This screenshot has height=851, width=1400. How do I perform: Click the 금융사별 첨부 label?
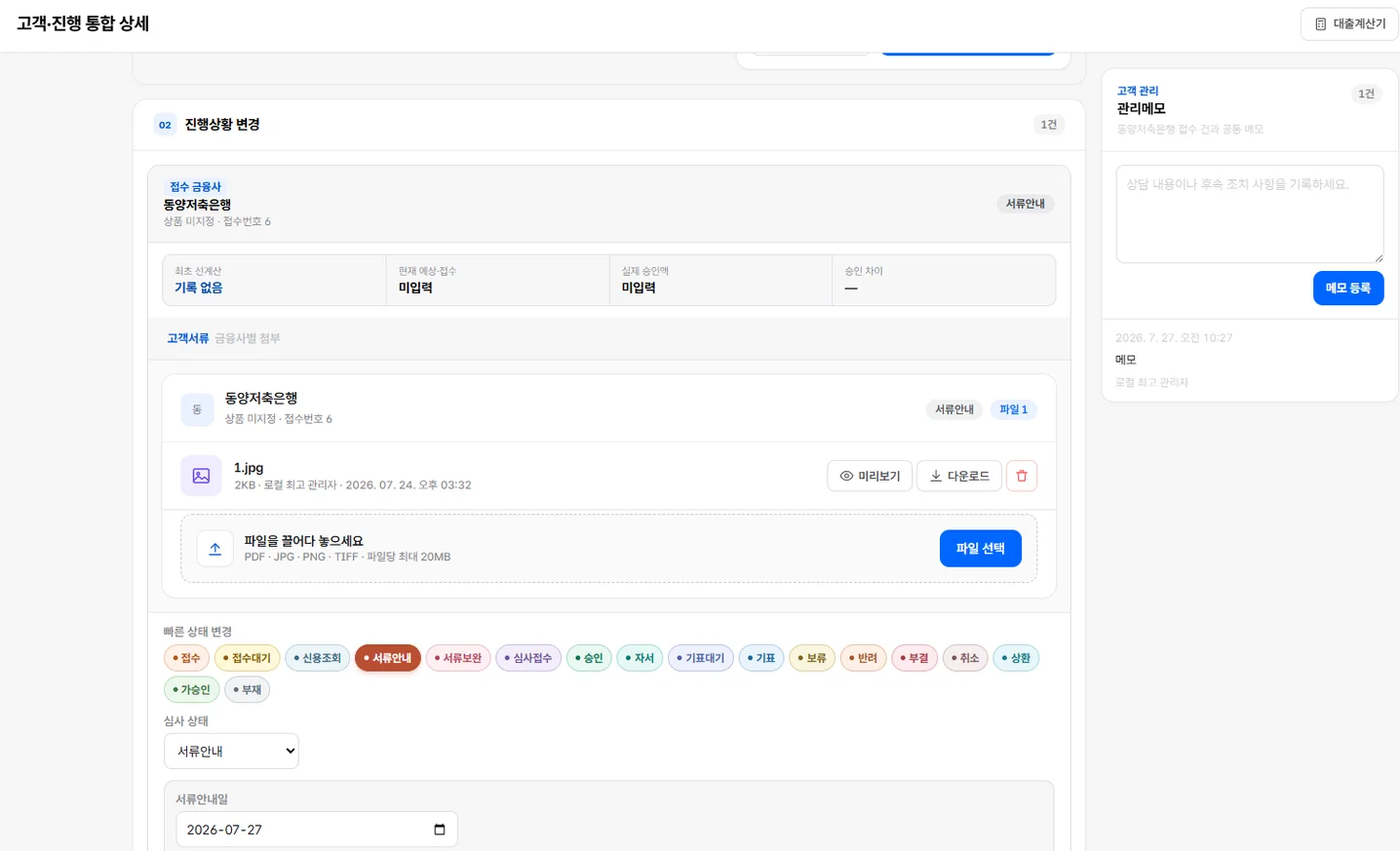[248, 338]
